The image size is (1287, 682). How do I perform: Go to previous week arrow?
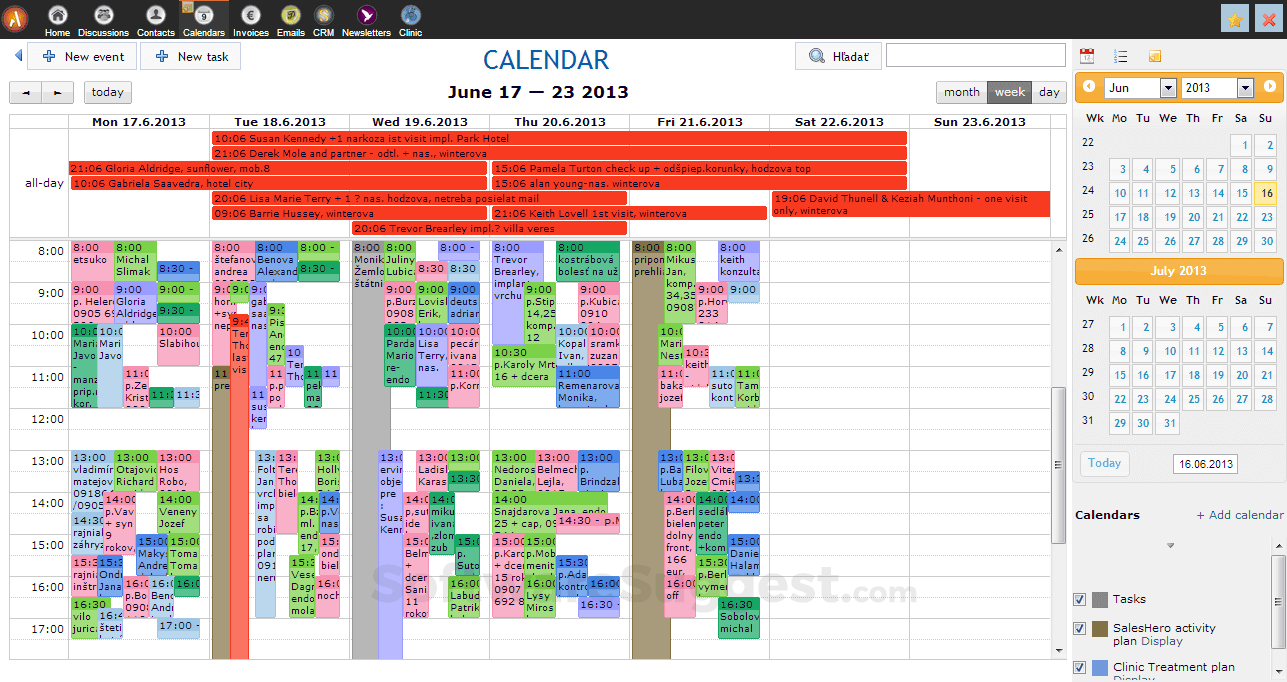[x=25, y=92]
